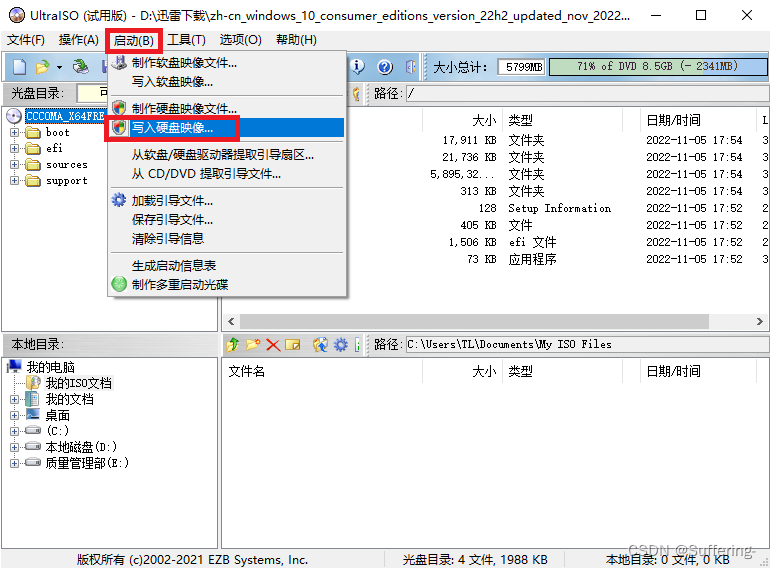This screenshot has width=771, height=569.
Task: Select CCCOMA_X64FRE disc root node
Action: click(x=65, y=116)
